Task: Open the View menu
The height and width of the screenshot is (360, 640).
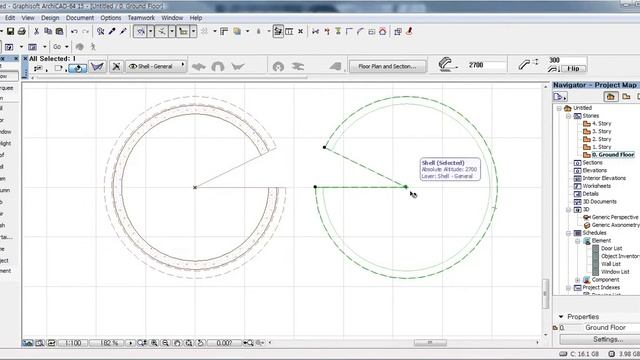Action: (28, 18)
